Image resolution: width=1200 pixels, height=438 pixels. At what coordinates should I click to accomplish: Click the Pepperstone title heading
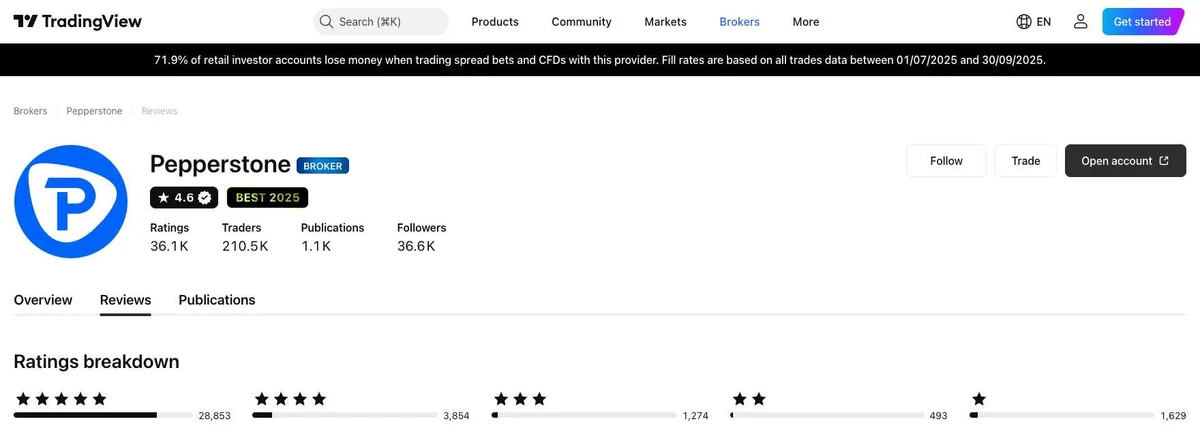(220, 165)
